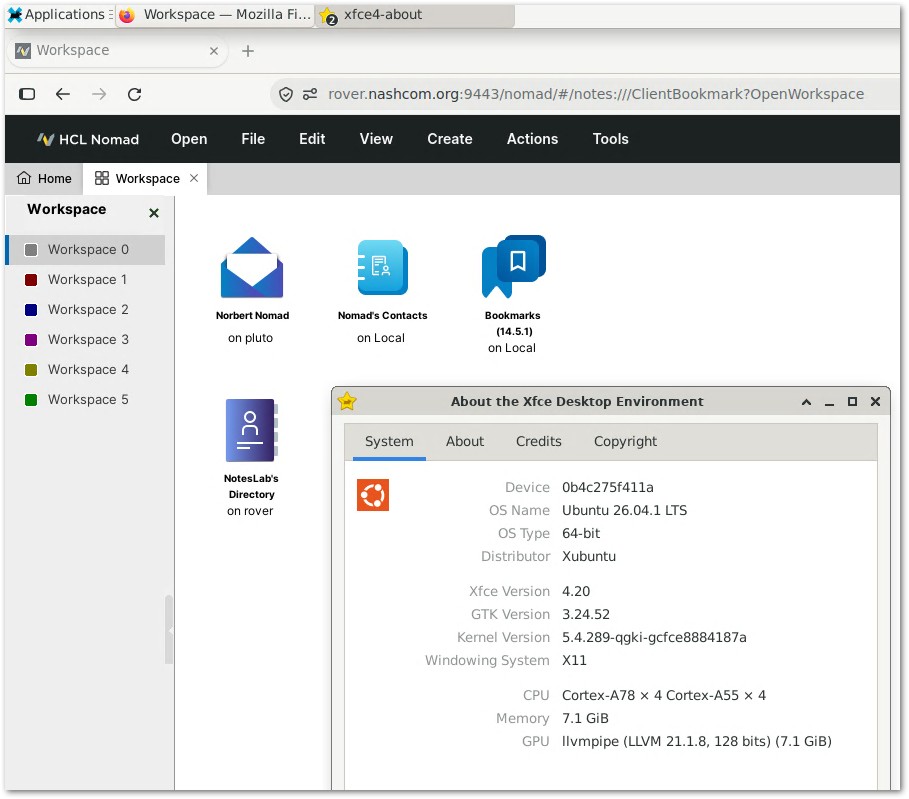
Task: Collapse the sidebar using the splitter handle
Action: tap(169, 630)
